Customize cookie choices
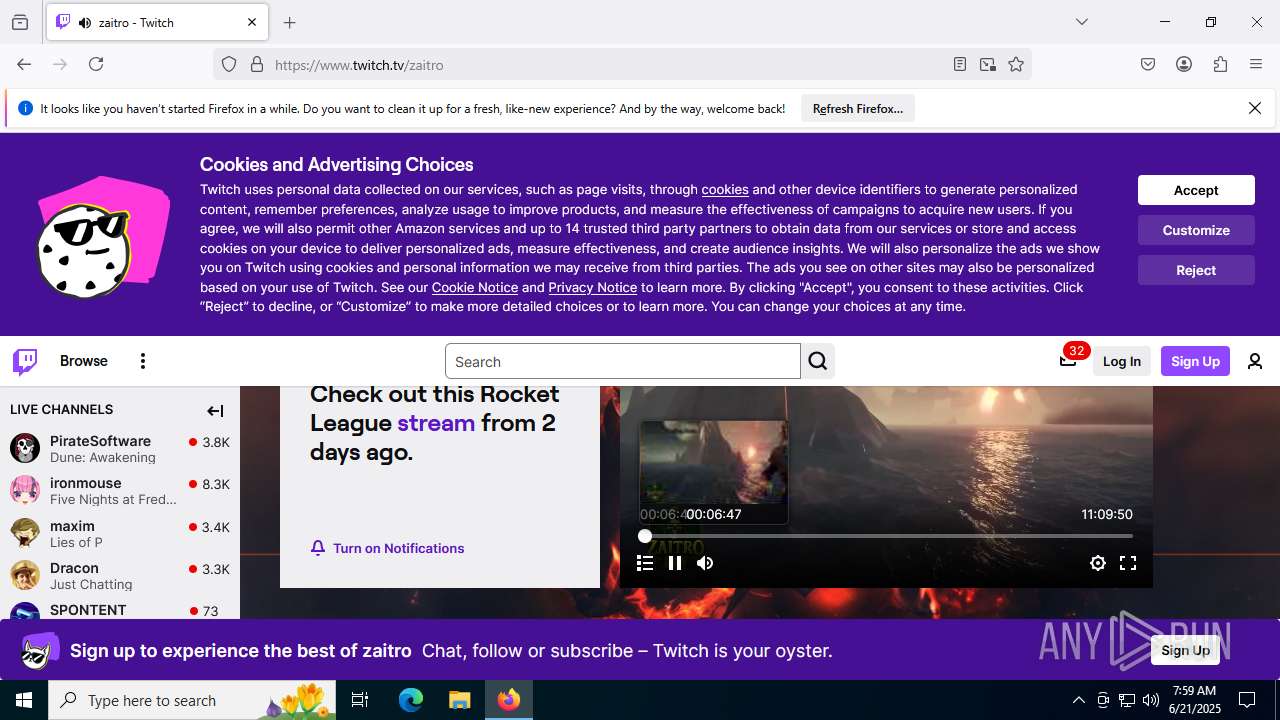1280x720 pixels. coord(1196,230)
